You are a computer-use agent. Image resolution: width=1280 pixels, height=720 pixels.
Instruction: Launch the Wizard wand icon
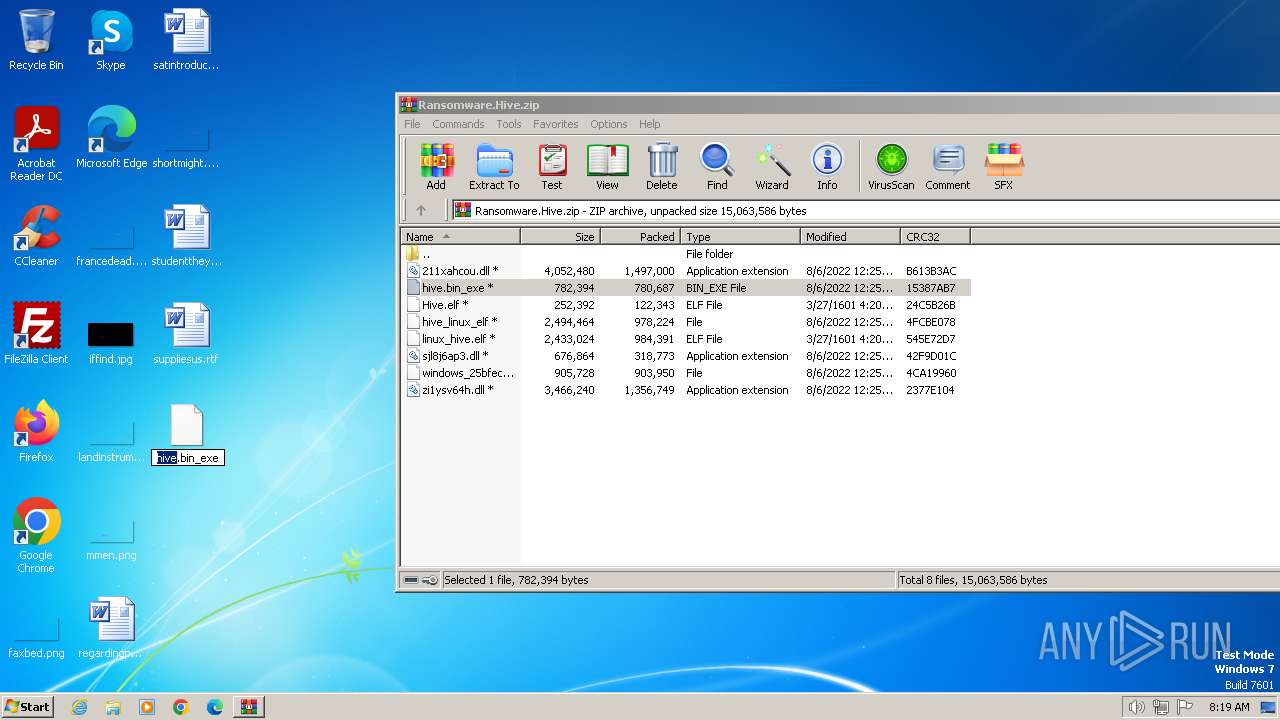pos(771,166)
